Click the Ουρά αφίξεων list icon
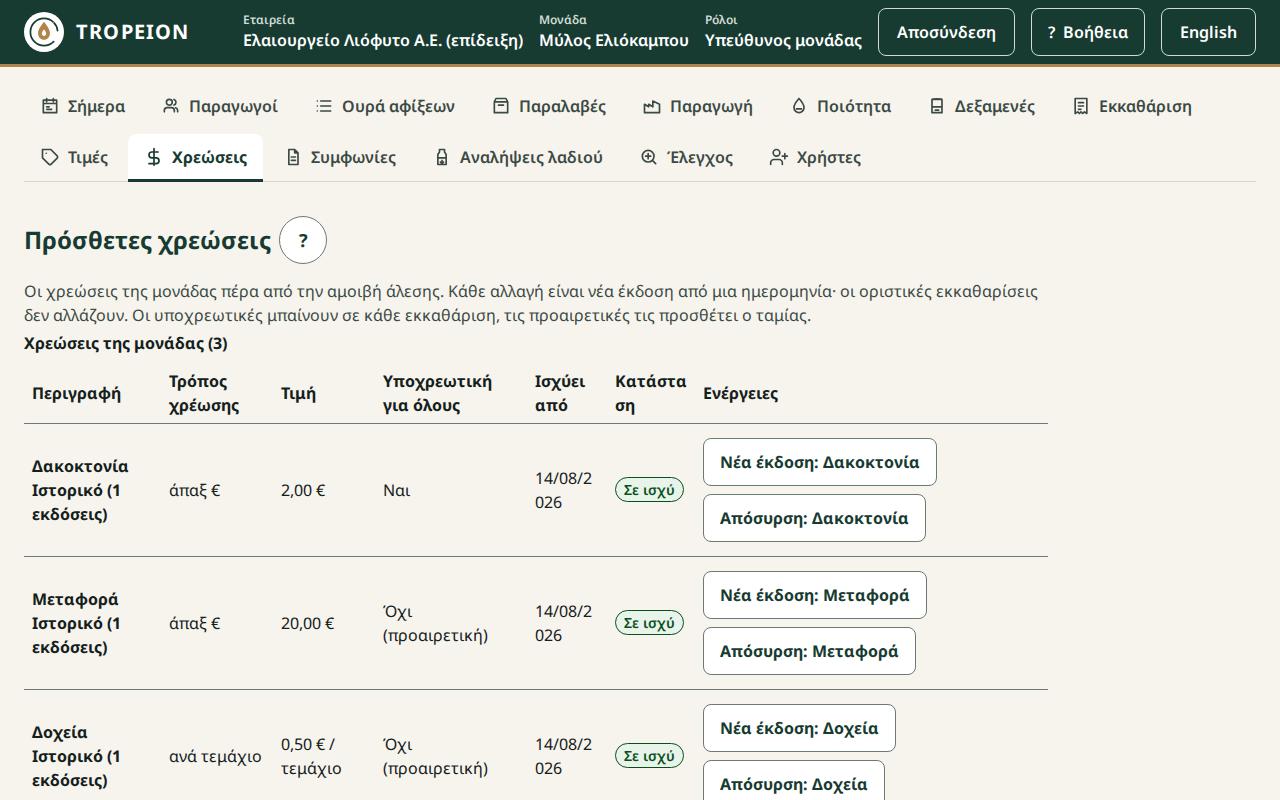The height and width of the screenshot is (800, 1280). pyautogui.click(x=324, y=106)
